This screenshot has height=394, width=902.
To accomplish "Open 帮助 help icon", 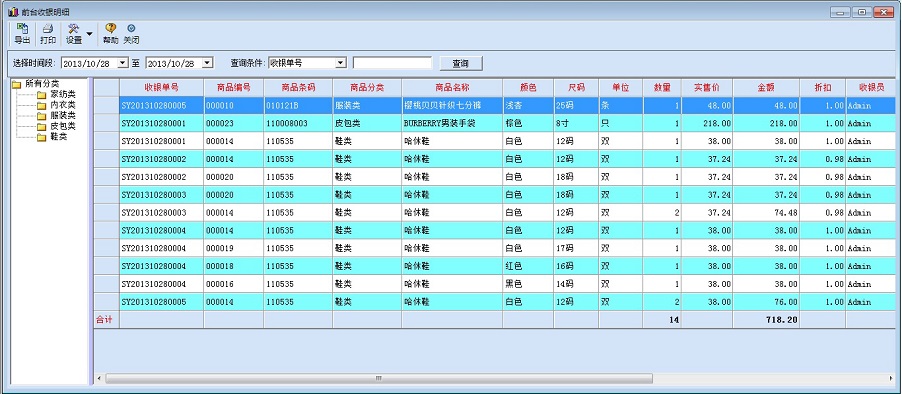I will tap(110, 34).
